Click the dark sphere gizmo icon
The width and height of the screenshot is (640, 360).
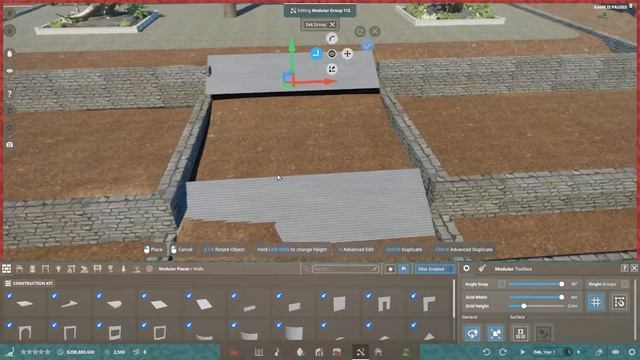click(x=332, y=53)
